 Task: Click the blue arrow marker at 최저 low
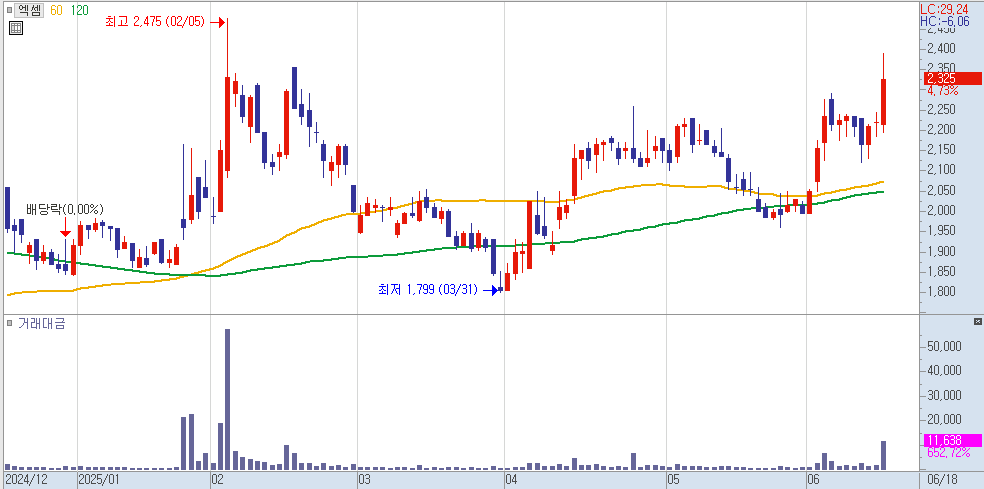491,290
